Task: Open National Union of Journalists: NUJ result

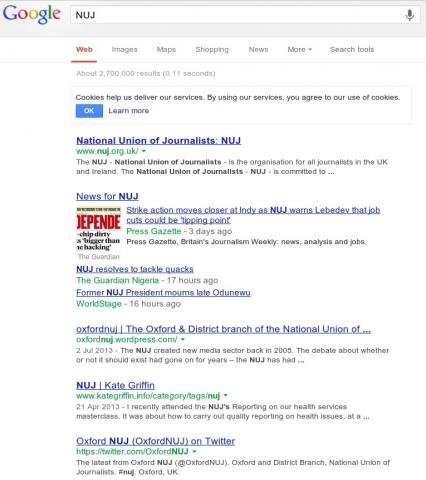Action: tap(158, 140)
